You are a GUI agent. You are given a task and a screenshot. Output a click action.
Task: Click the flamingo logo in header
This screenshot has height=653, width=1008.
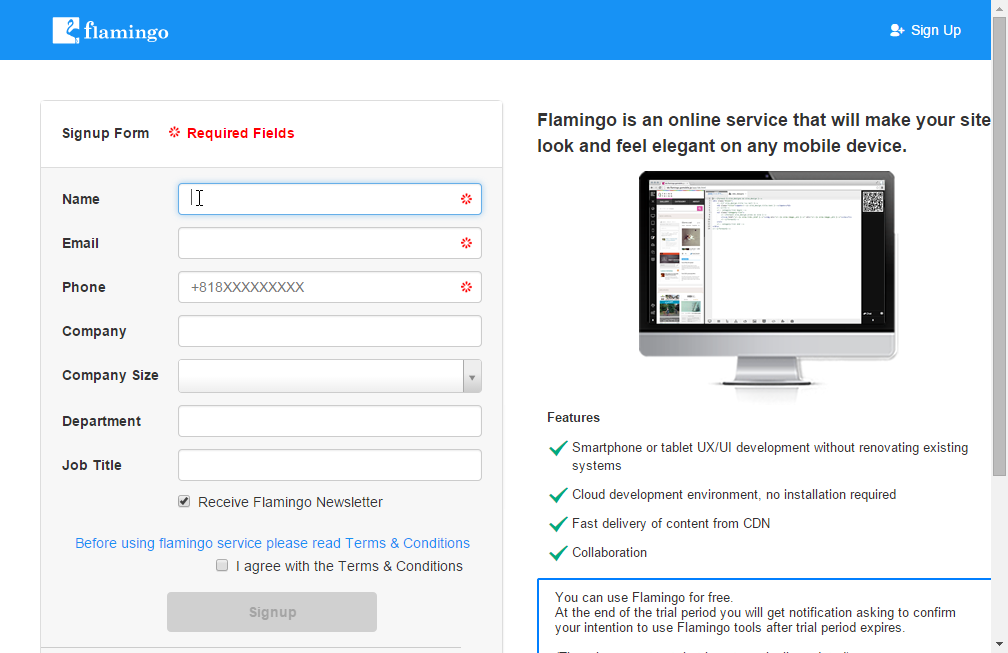(111, 30)
